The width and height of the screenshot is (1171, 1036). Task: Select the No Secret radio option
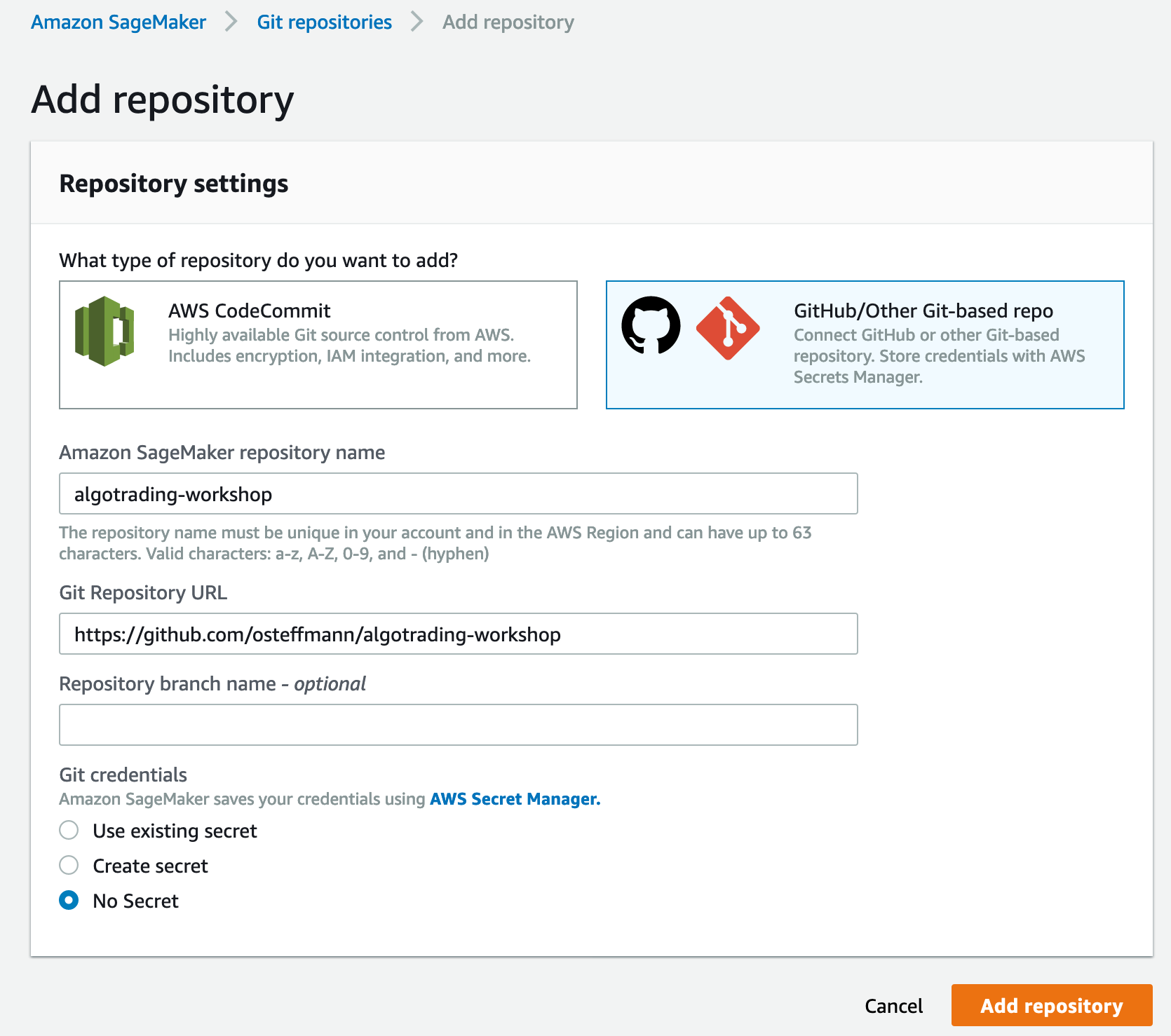pos(69,901)
